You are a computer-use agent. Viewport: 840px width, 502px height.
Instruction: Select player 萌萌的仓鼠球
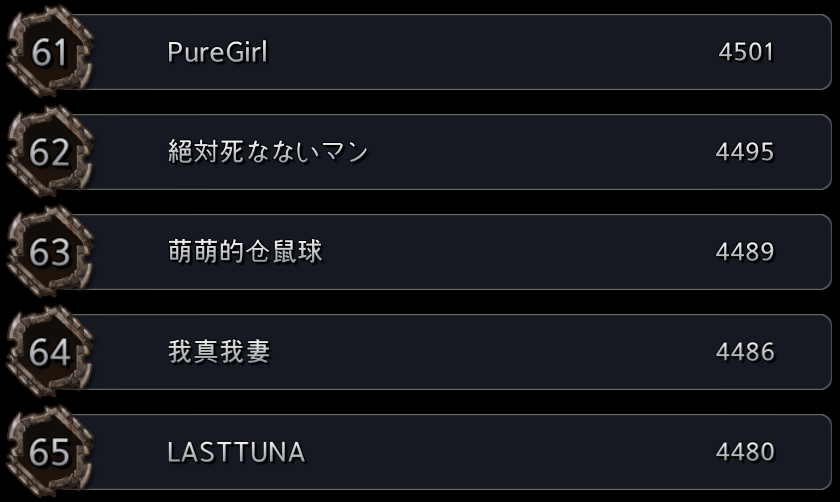(x=245, y=252)
